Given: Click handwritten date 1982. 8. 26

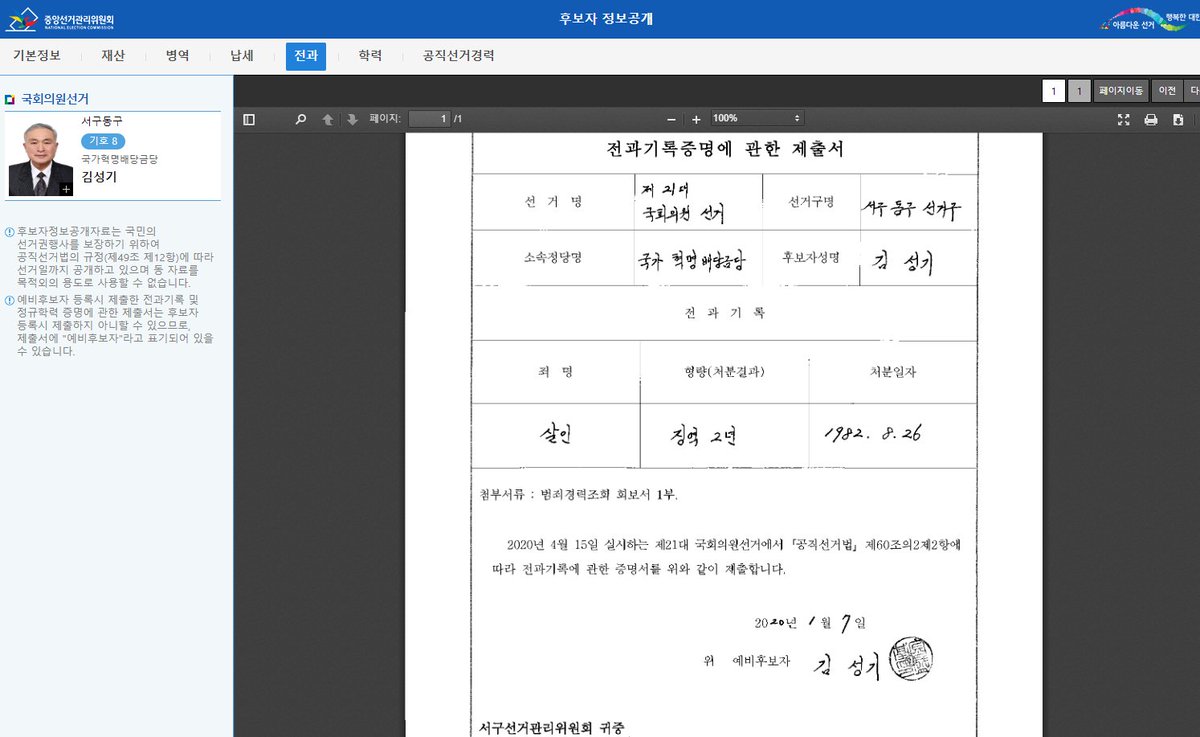Looking at the screenshot, I should point(871,433).
